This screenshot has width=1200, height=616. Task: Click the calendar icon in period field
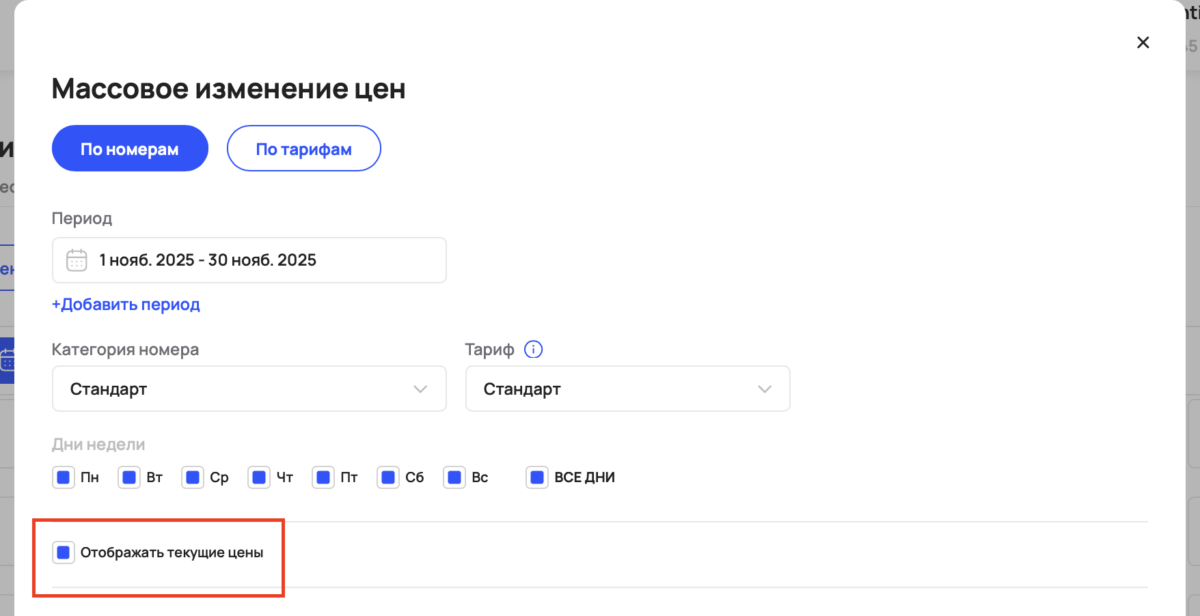(x=77, y=261)
